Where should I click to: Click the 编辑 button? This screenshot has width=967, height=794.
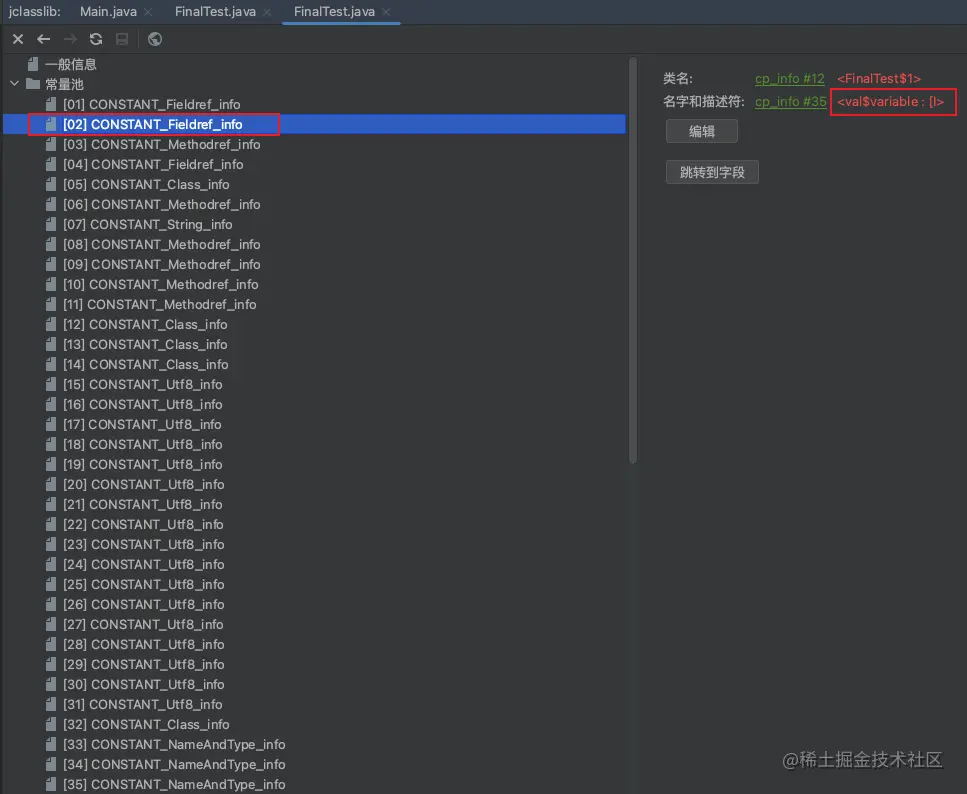point(702,131)
